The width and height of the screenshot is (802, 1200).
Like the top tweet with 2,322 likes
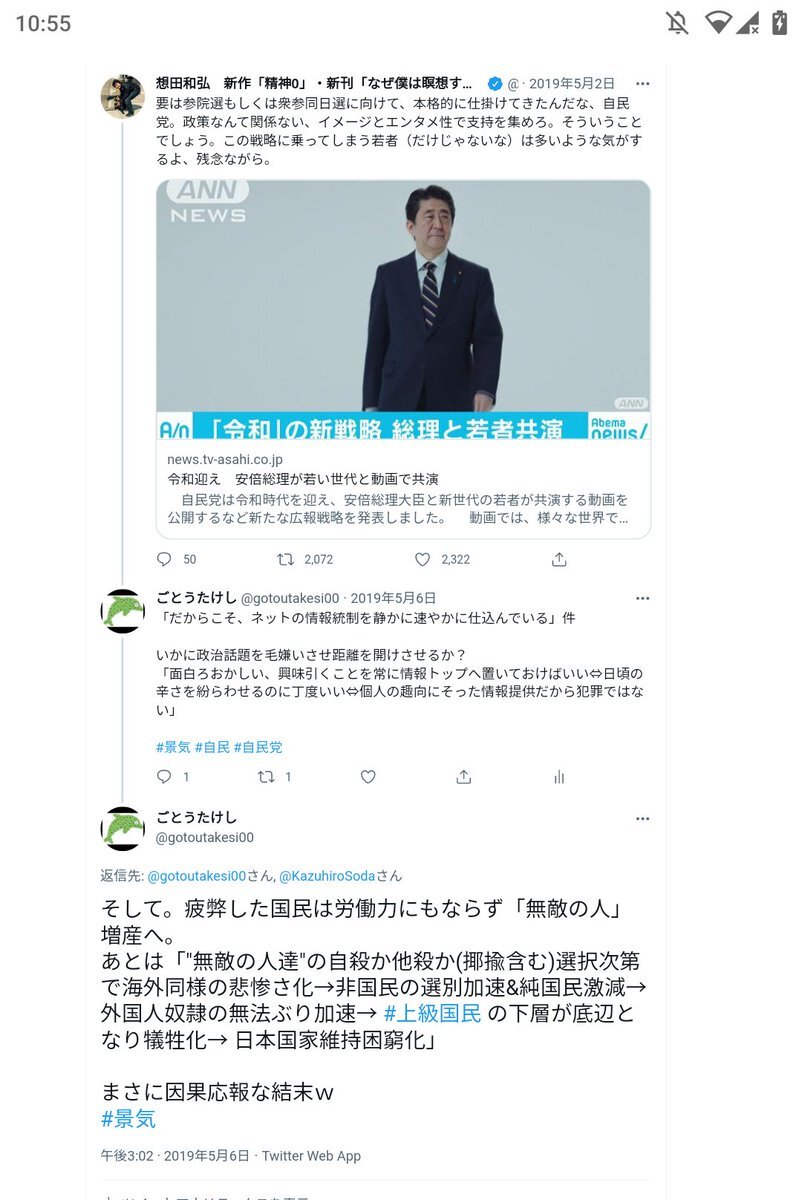click(422, 559)
